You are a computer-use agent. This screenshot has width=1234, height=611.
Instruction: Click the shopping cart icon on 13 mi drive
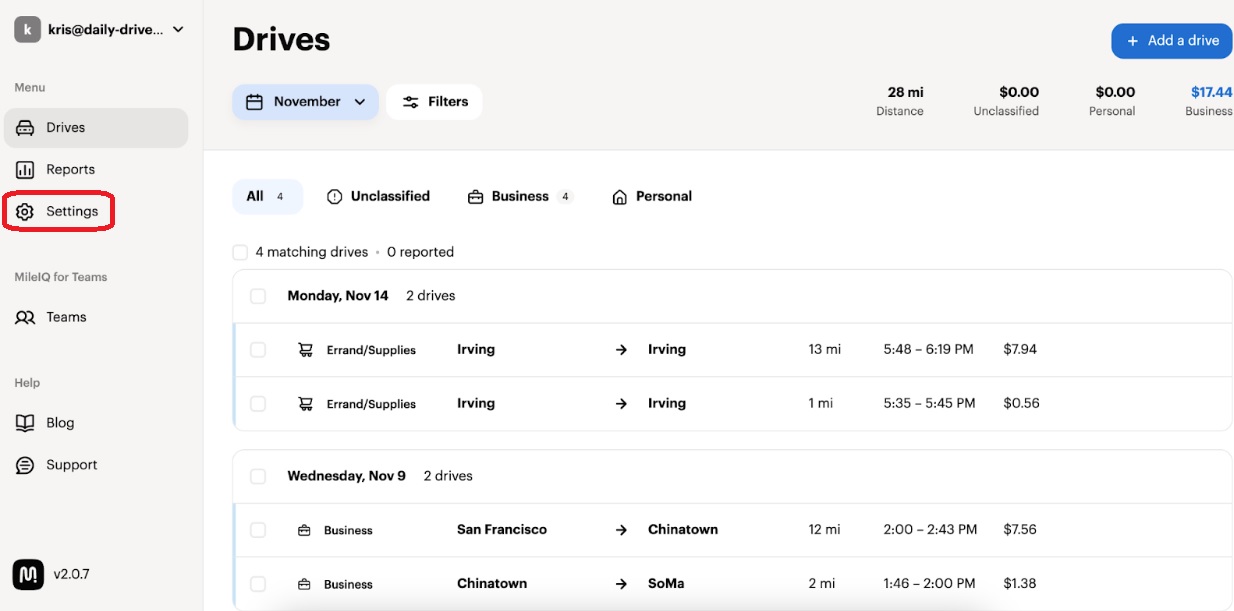pos(305,350)
